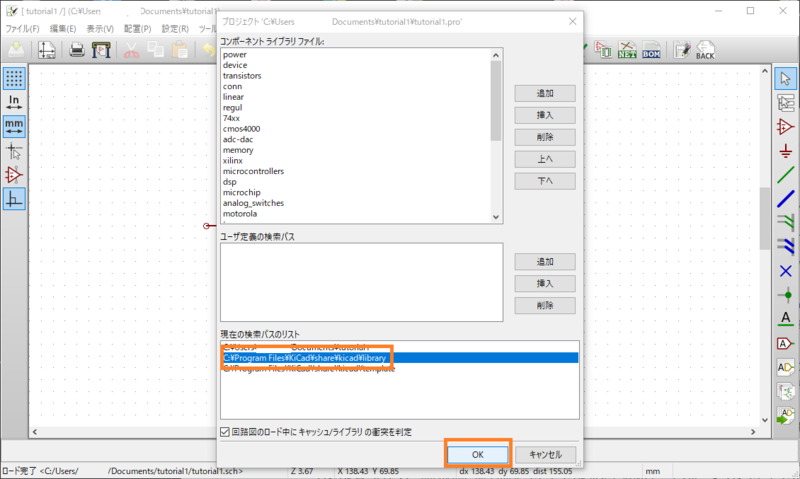Select the hierarchical sheet tool
The image size is (800, 479).
pyautogui.click(x=785, y=391)
